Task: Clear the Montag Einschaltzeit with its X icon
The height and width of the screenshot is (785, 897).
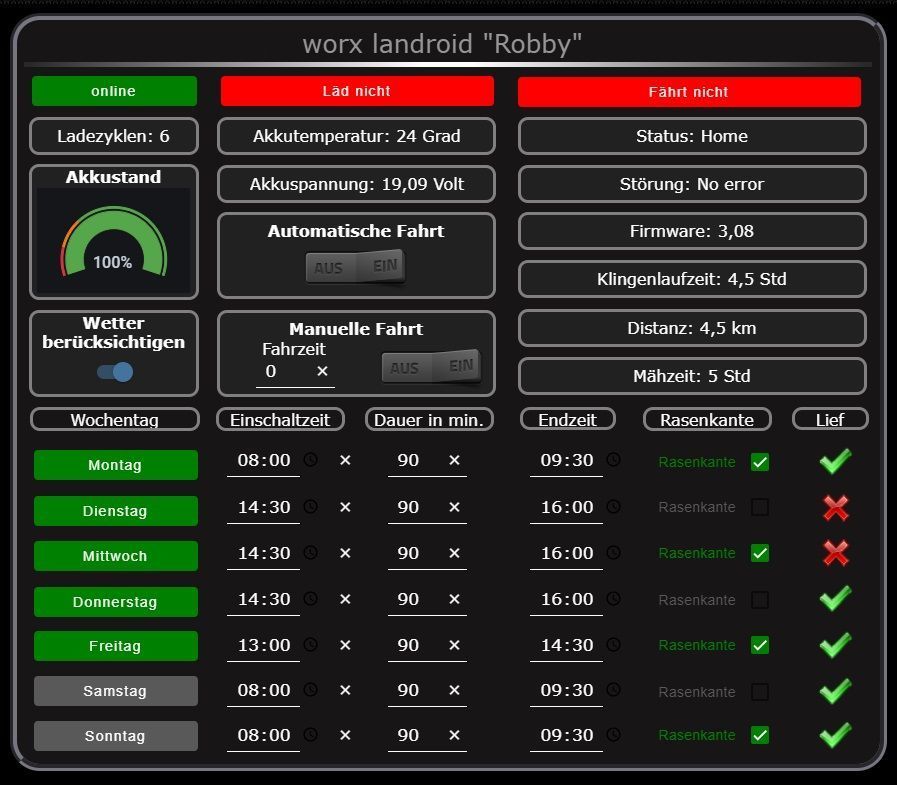Action: click(x=345, y=460)
